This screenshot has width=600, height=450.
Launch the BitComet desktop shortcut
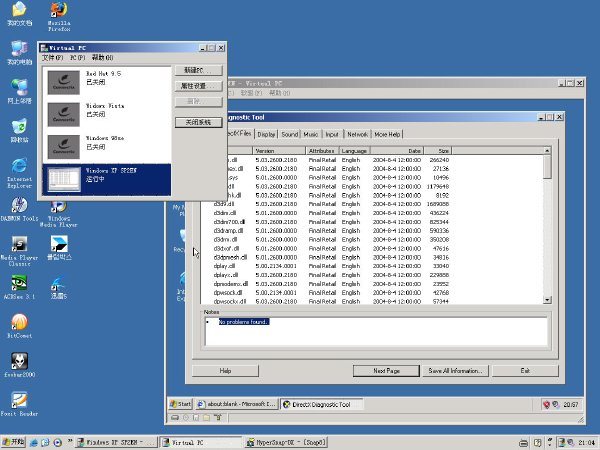(20, 326)
